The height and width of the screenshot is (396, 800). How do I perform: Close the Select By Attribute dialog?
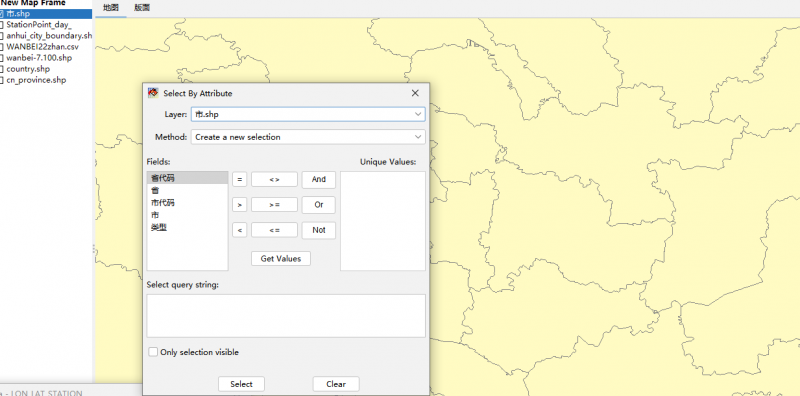pos(415,93)
